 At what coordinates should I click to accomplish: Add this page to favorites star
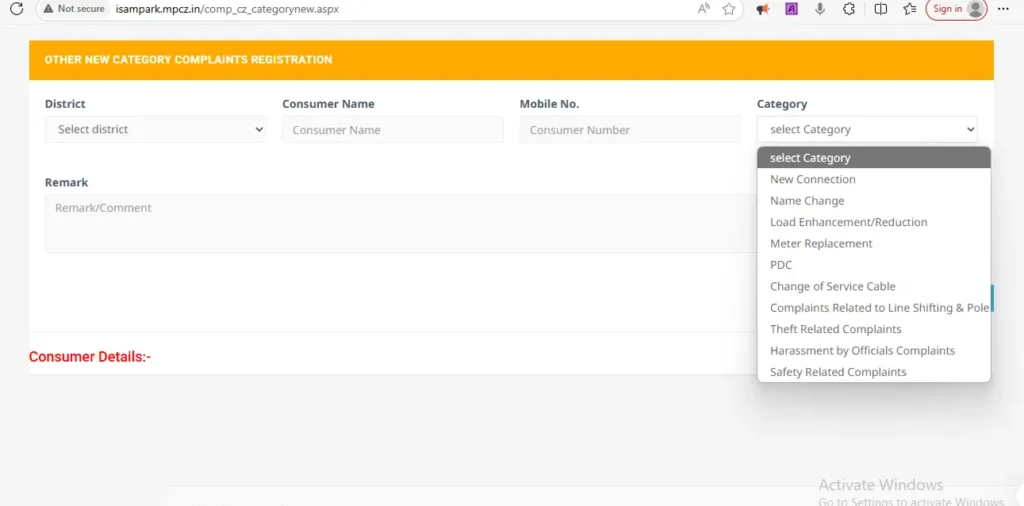click(729, 8)
